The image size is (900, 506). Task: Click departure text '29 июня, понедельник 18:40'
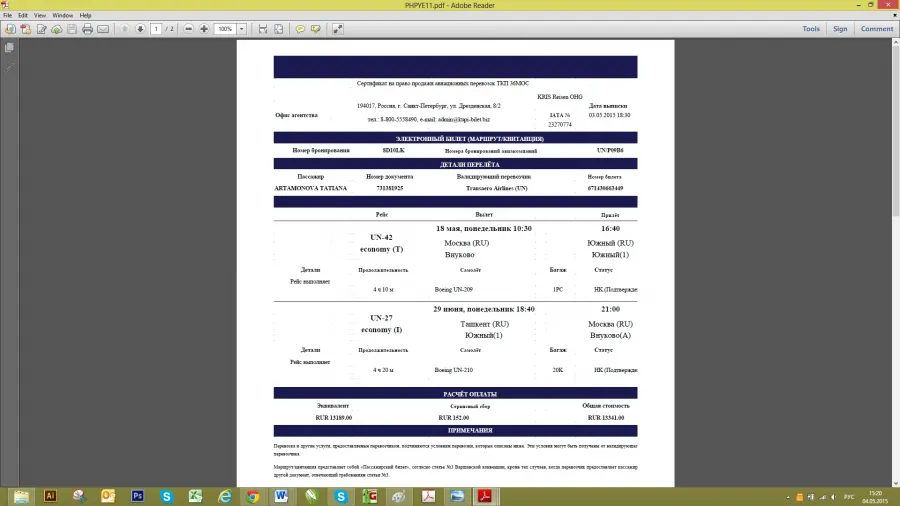pos(483,309)
